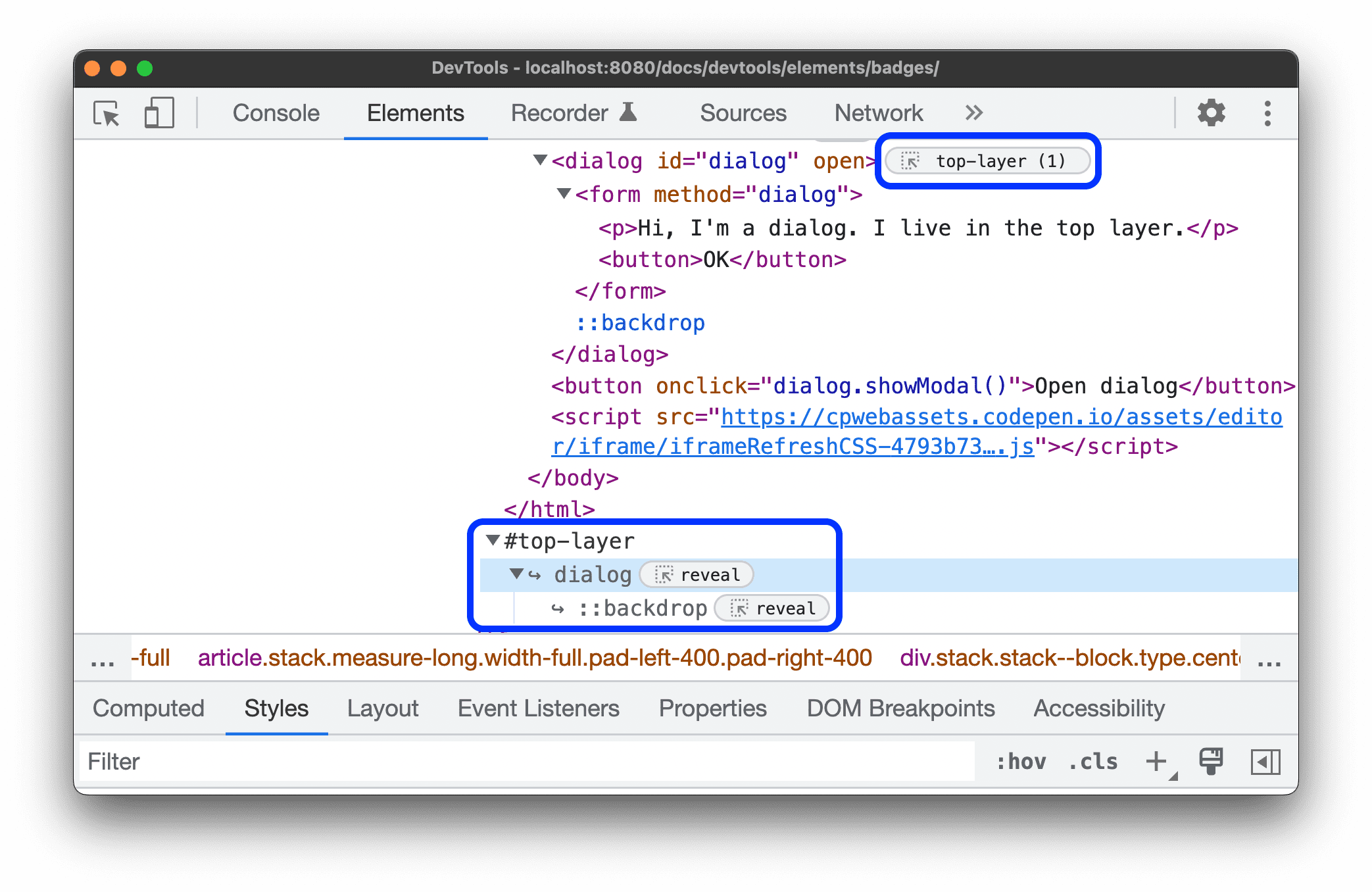Click the top-layer badge on dialog element
This screenshot has width=1372, height=892.
coord(987,161)
